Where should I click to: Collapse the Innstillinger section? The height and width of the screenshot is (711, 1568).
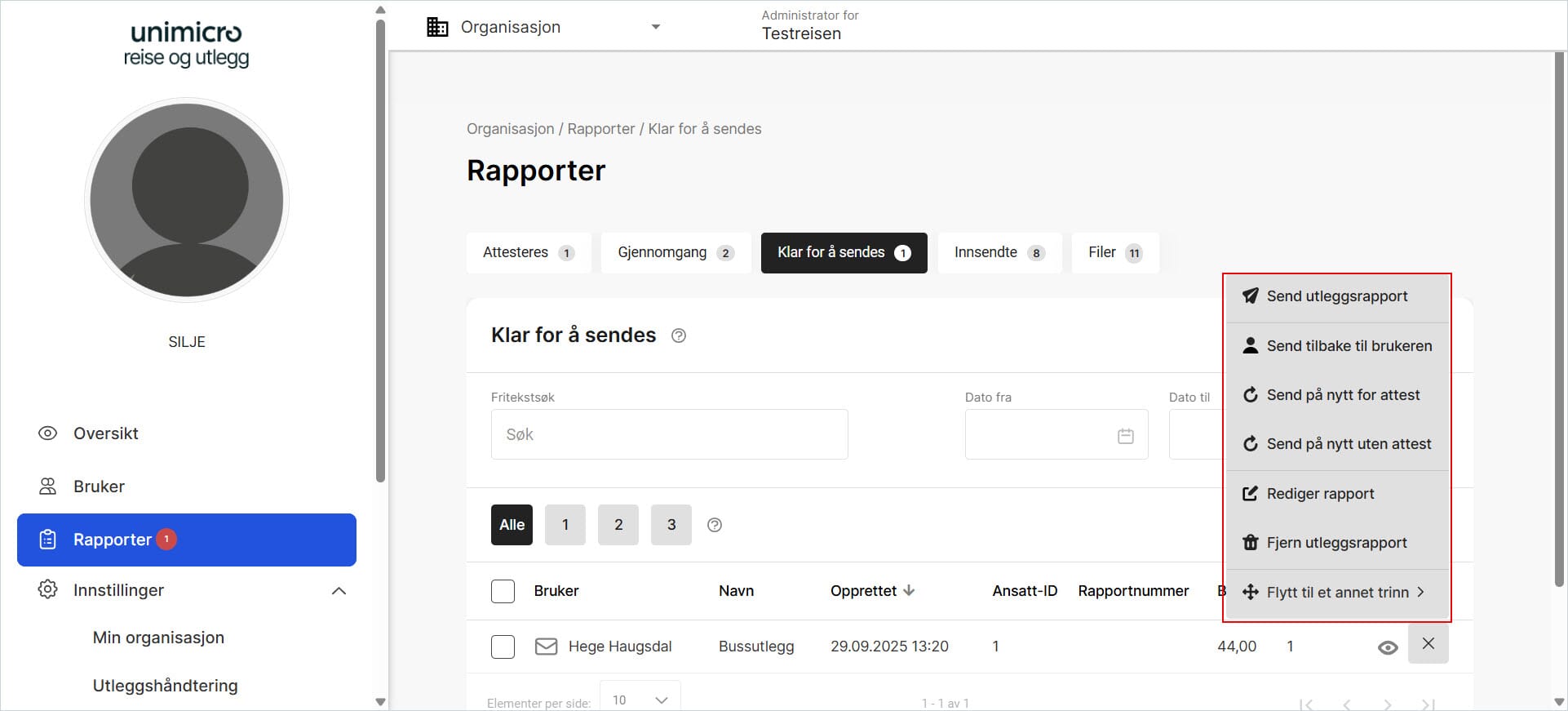[339, 590]
